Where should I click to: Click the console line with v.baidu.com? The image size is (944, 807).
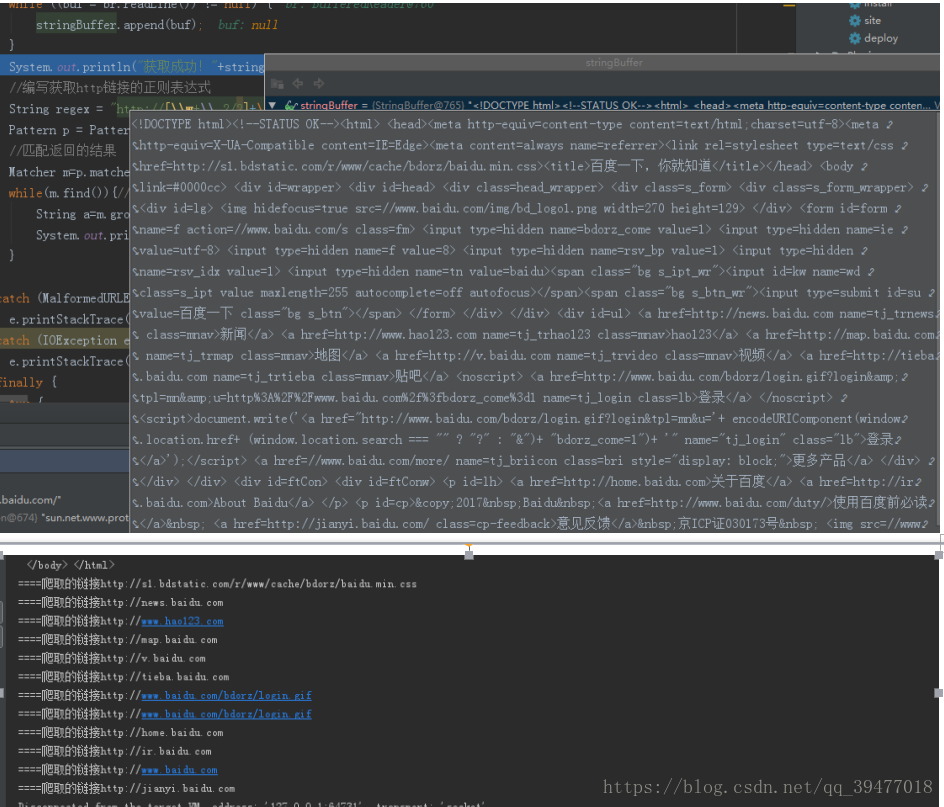point(111,658)
